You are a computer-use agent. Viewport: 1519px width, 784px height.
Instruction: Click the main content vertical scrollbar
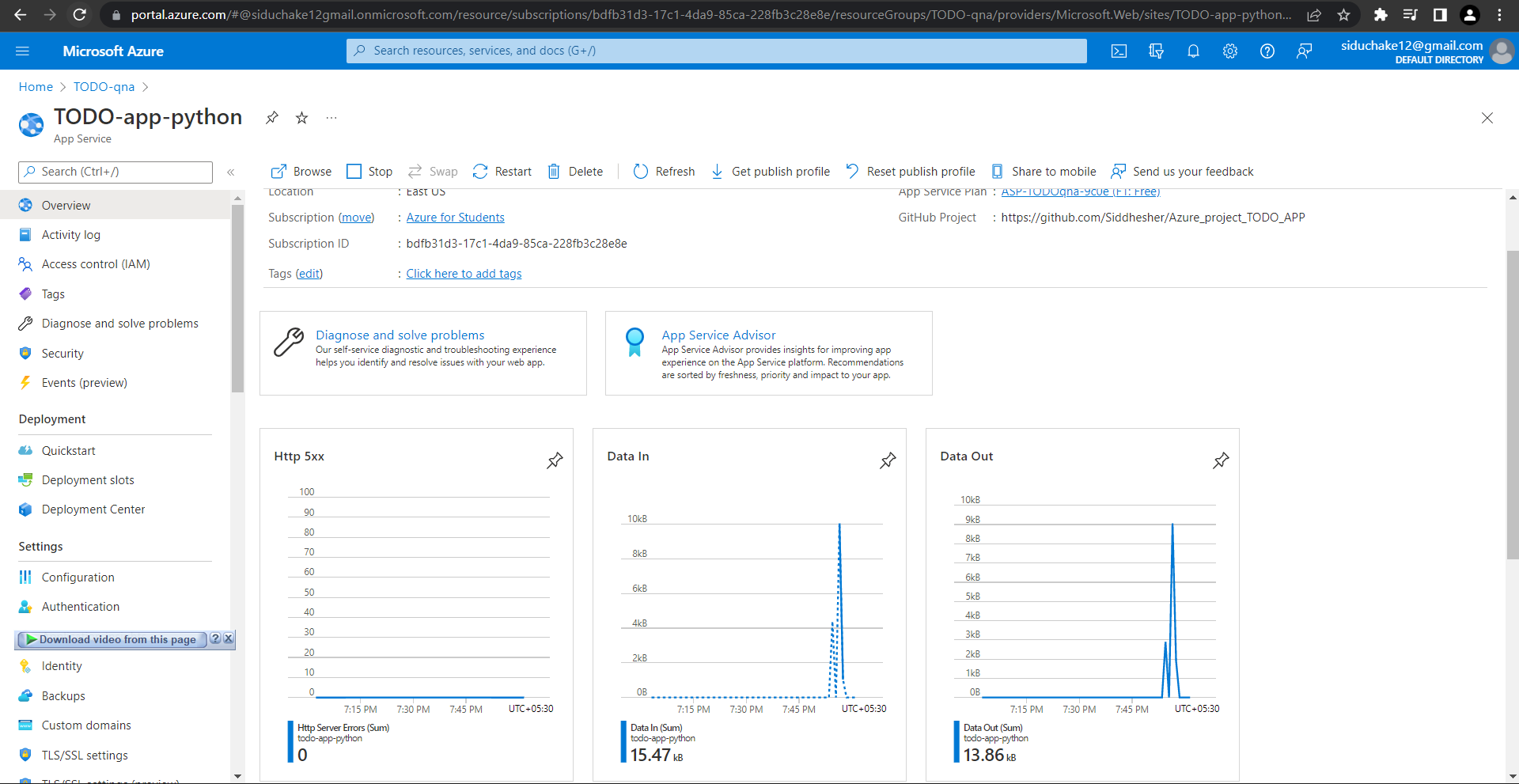click(1513, 405)
